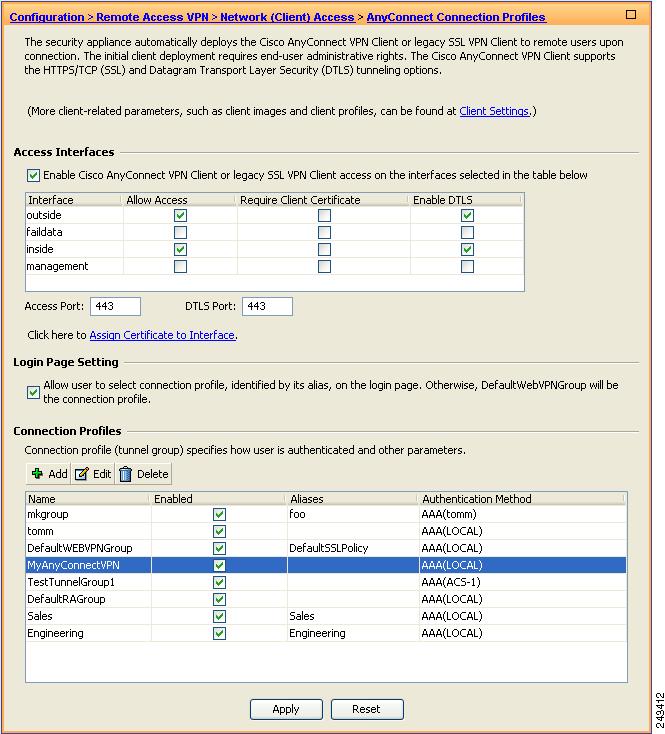Screen dimensions: 665x734
Task: Check Enable DTLS for management interface
Action: coord(467,266)
